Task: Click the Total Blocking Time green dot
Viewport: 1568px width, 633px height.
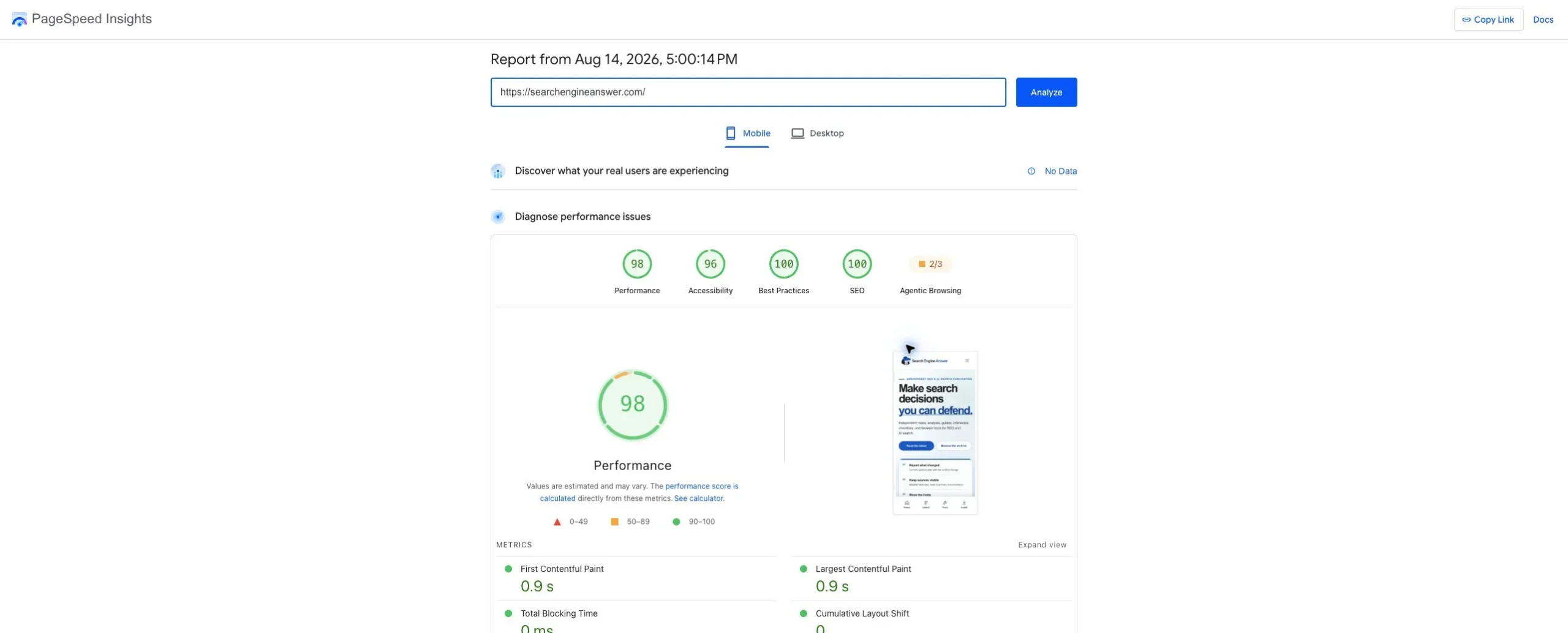Action: (x=508, y=613)
